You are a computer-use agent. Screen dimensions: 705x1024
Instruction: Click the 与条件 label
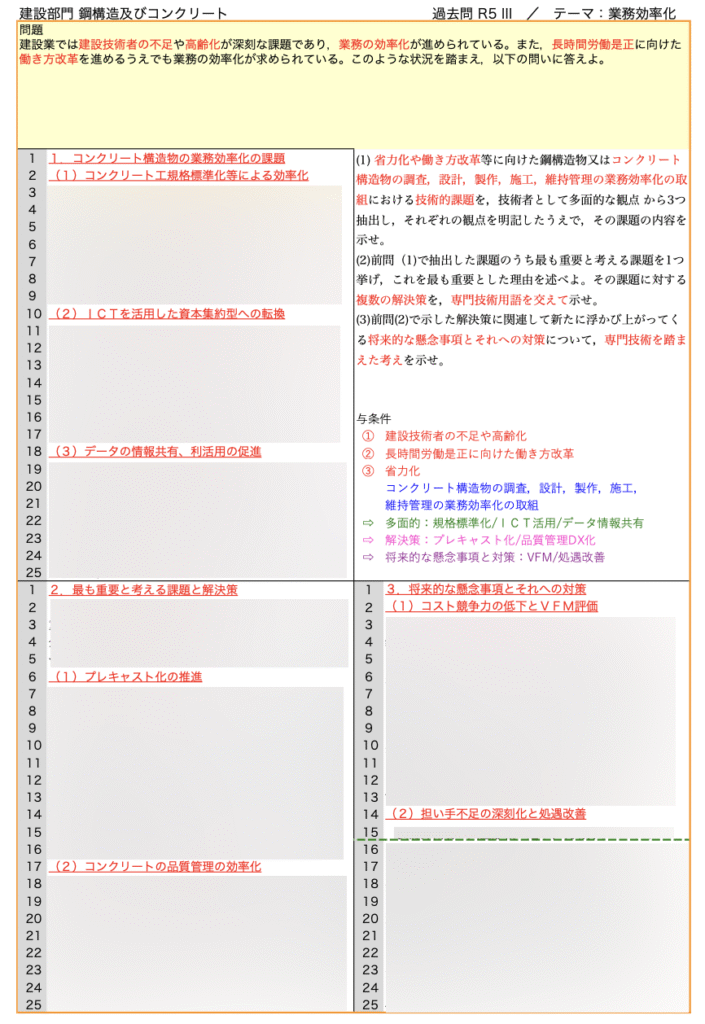(x=374, y=419)
